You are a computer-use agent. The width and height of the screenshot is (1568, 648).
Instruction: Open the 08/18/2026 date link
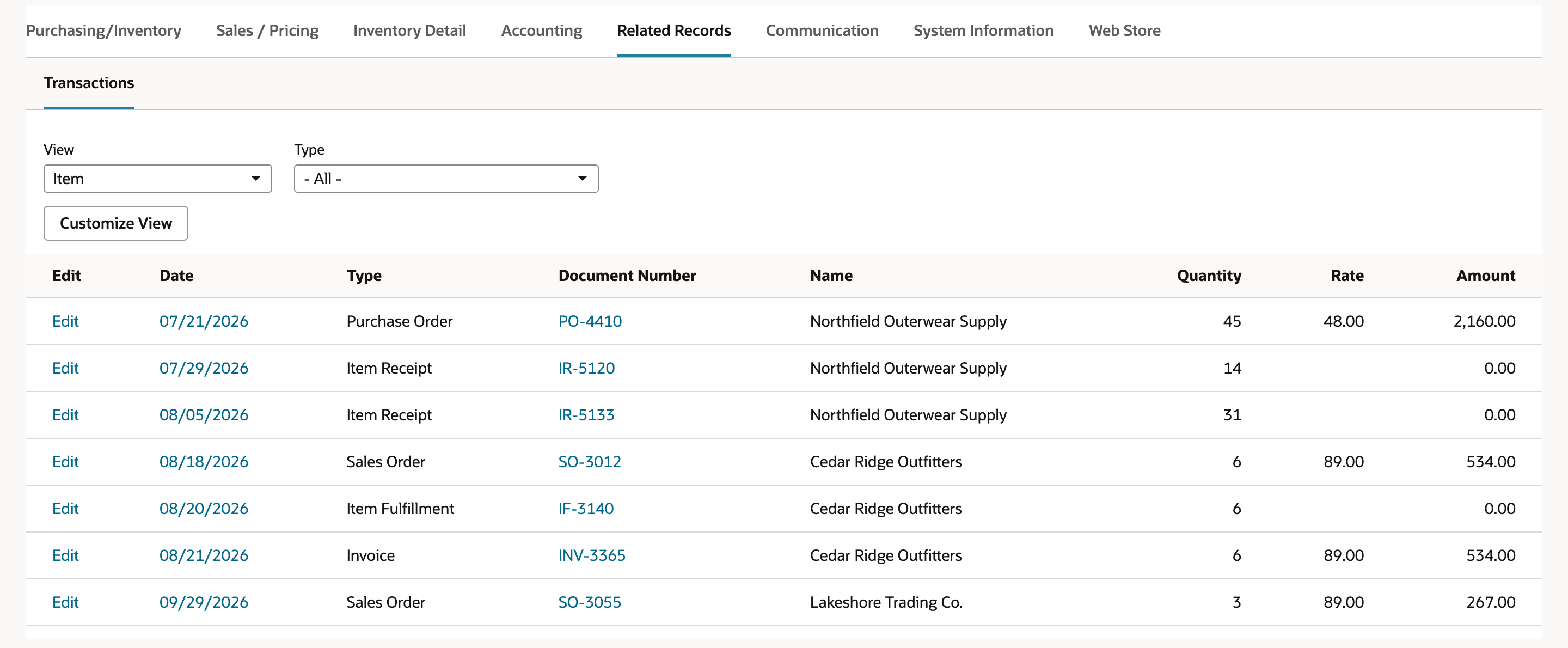[x=204, y=462]
